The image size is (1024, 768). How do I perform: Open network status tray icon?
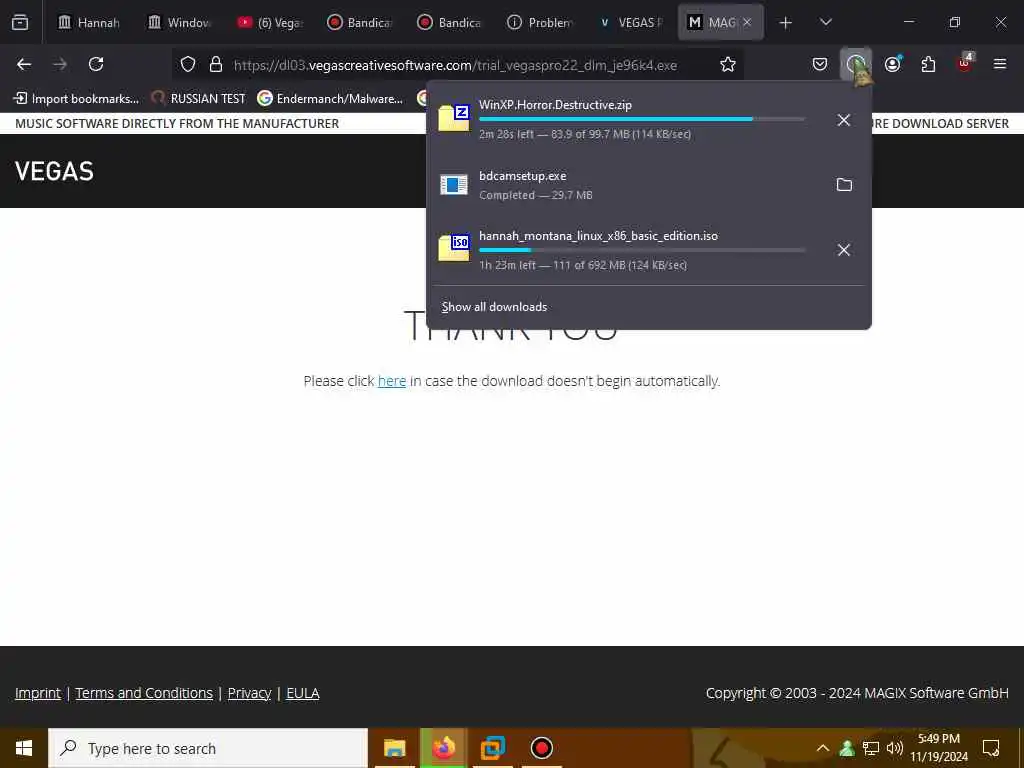[x=871, y=748]
